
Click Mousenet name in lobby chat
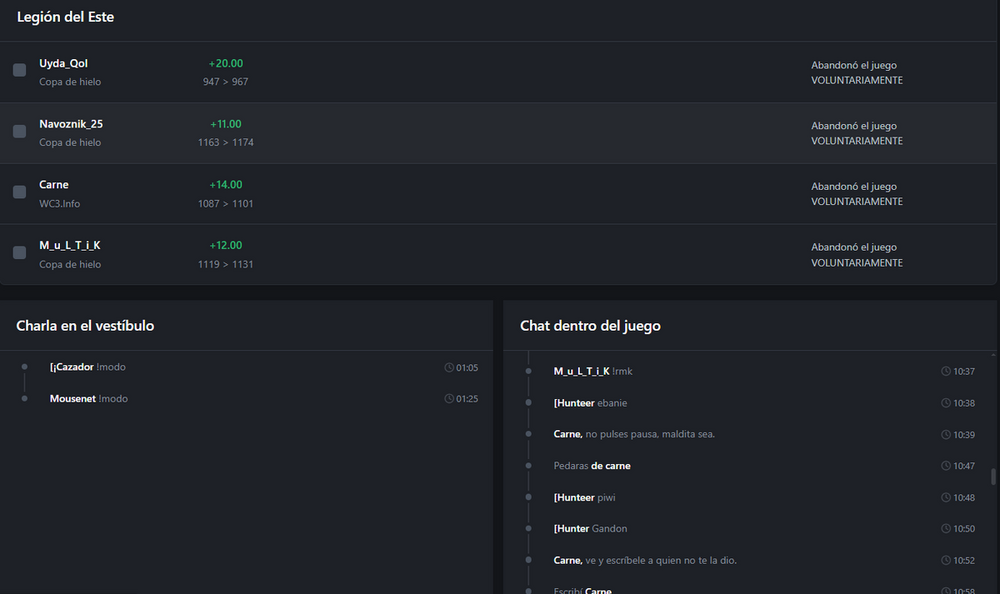(x=73, y=399)
